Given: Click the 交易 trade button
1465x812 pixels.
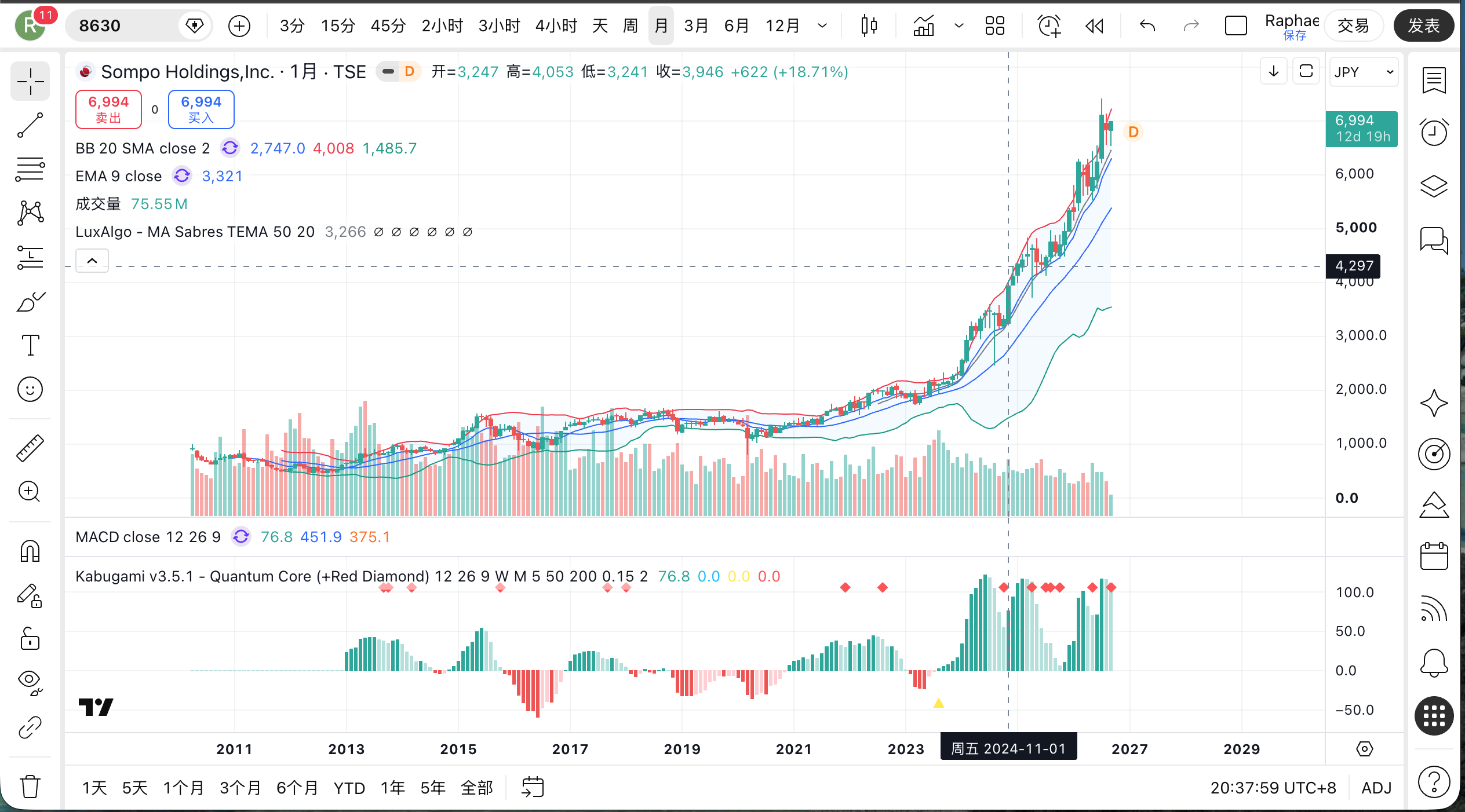Looking at the screenshot, I should coord(1353,25).
